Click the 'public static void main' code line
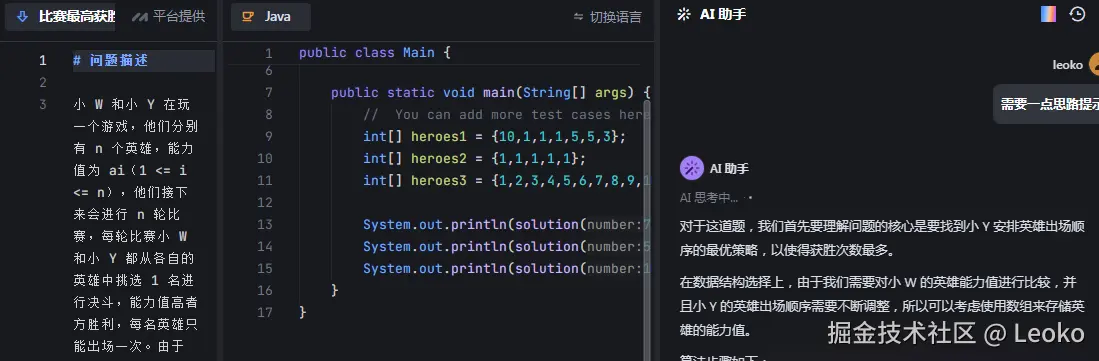Screen dimensions: 1099x361 [x=491, y=93]
